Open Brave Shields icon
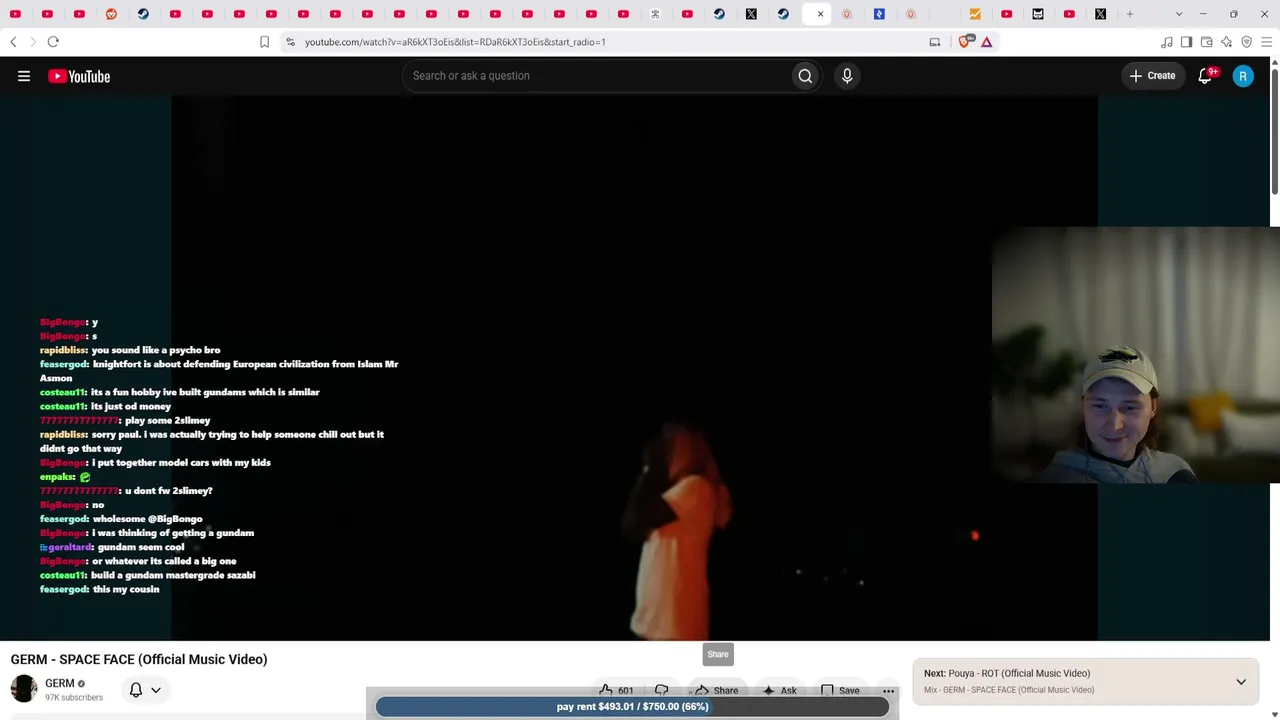 (965, 42)
